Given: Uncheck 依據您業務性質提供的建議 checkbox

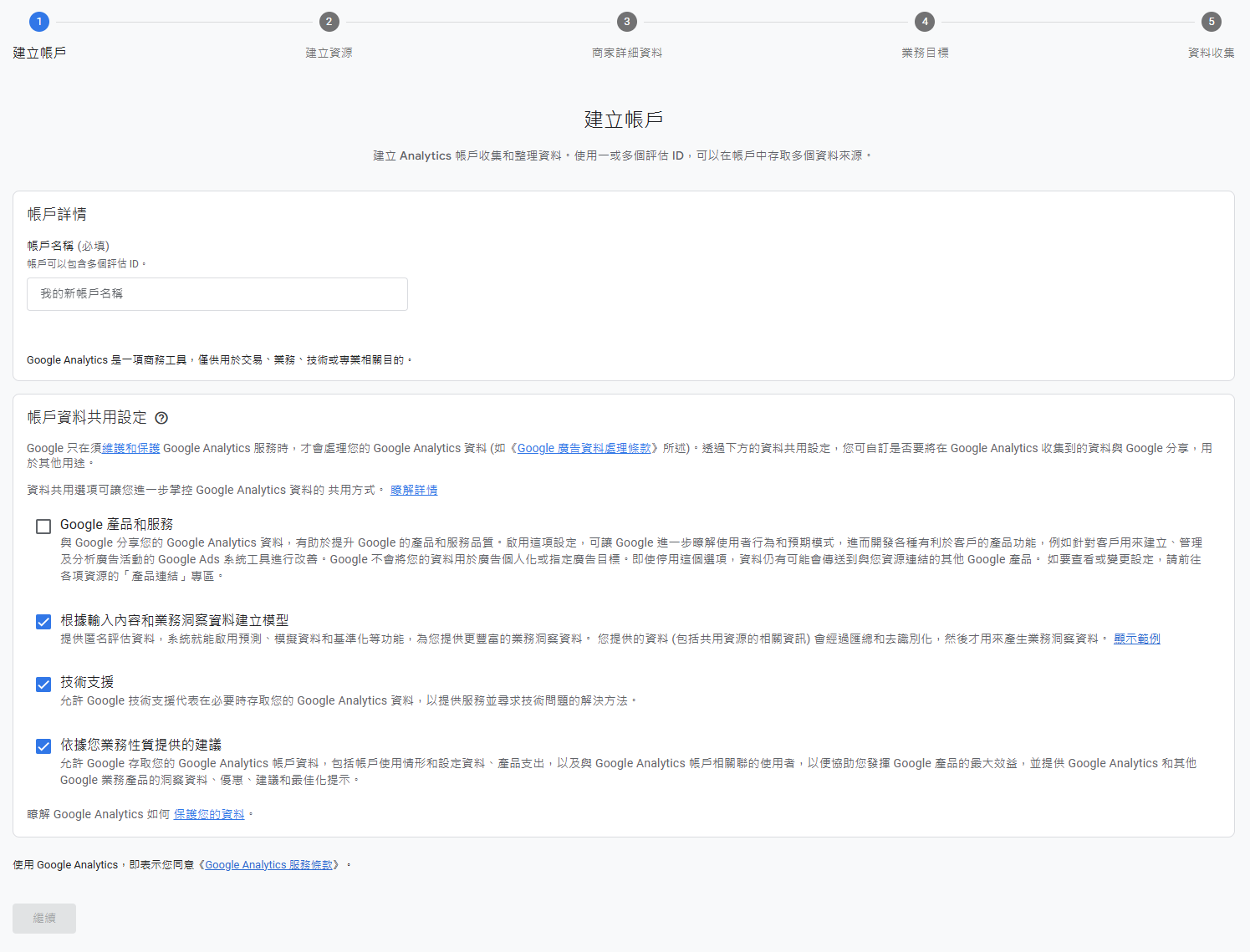Looking at the screenshot, I should click(43, 746).
